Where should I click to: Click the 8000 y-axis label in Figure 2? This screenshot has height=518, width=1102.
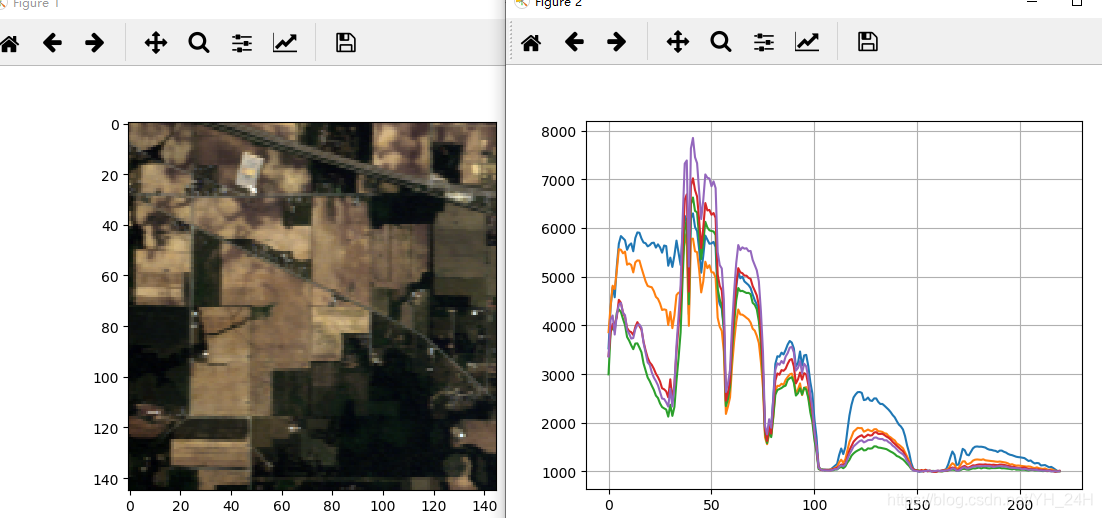pyautogui.click(x=559, y=132)
